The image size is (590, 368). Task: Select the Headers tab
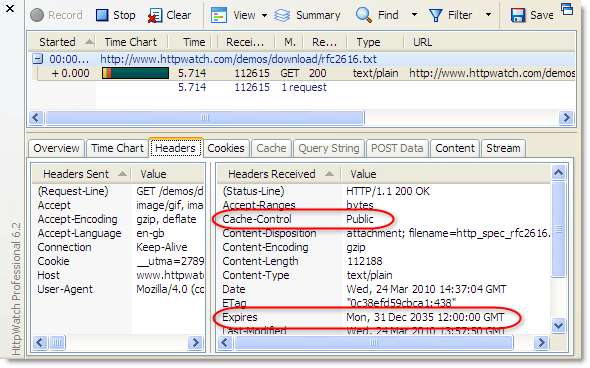point(175,148)
